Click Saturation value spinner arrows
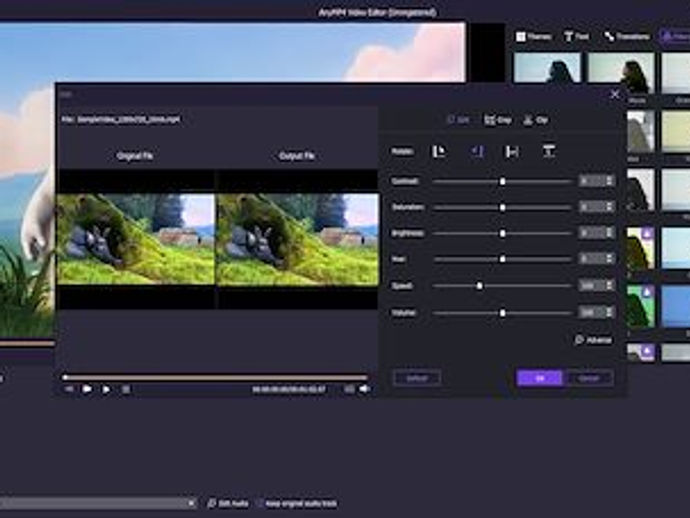 (609, 206)
